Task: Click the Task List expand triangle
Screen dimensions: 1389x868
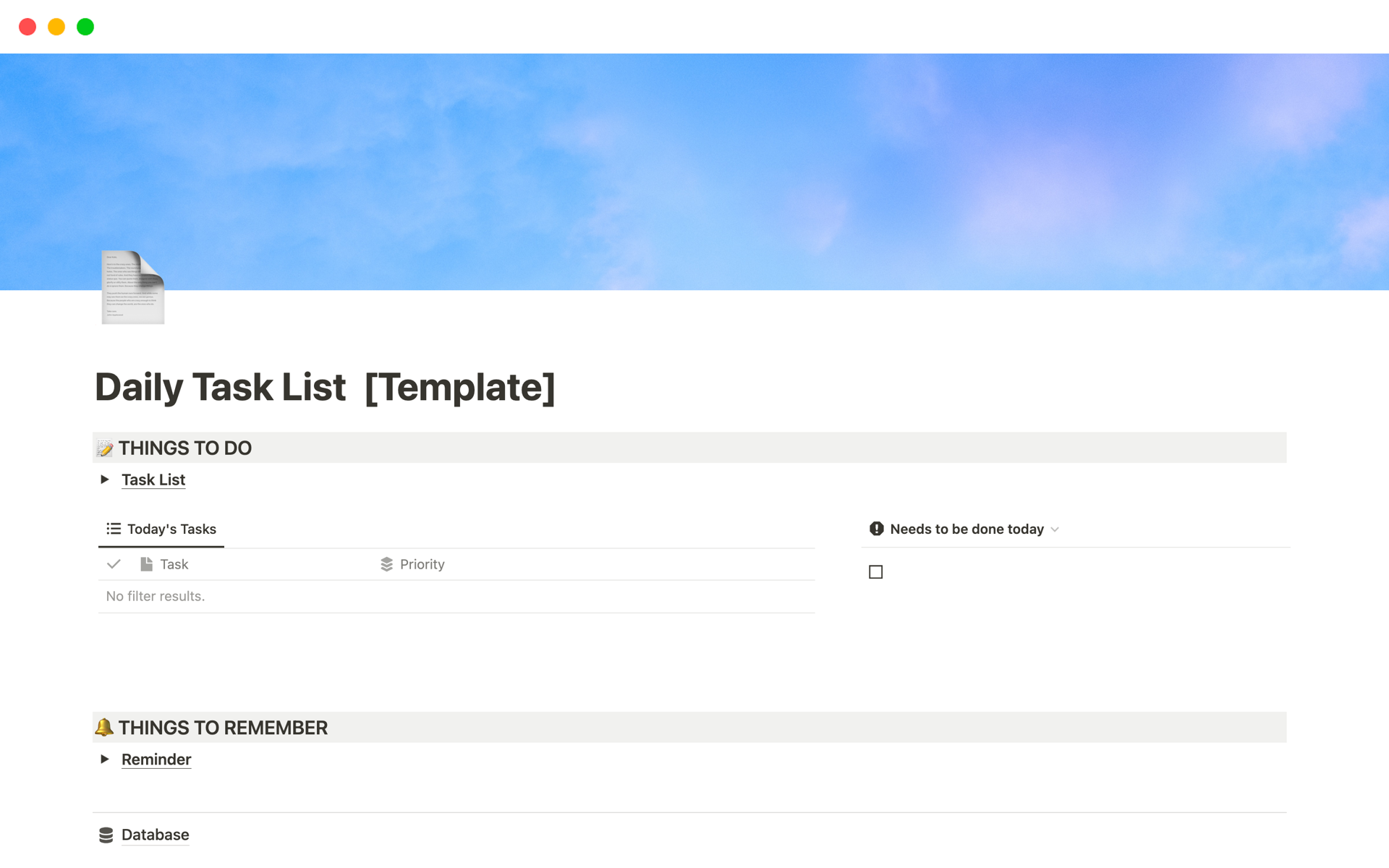Action: coord(104,479)
